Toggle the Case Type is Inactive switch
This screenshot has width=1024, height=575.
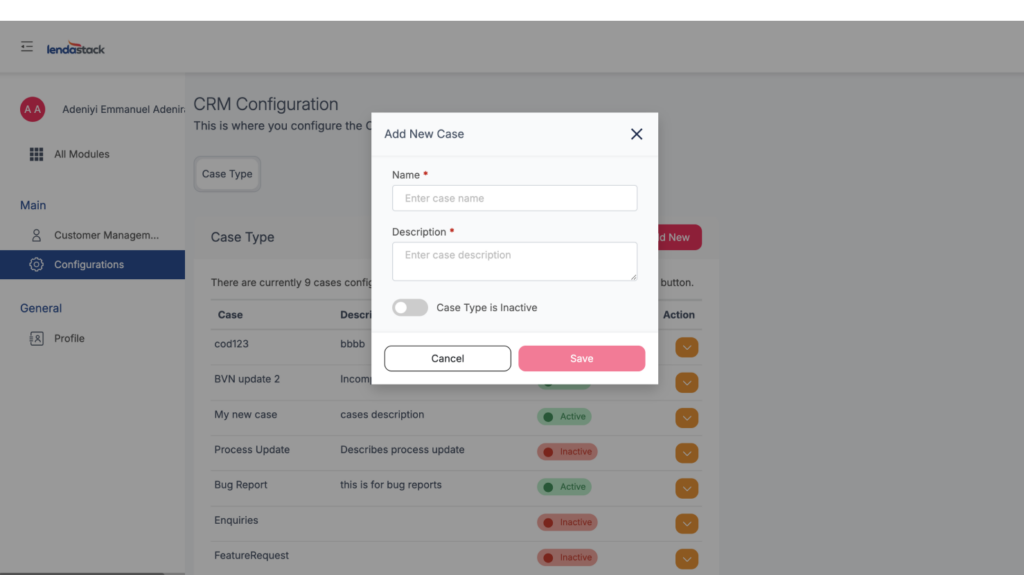(410, 308)
